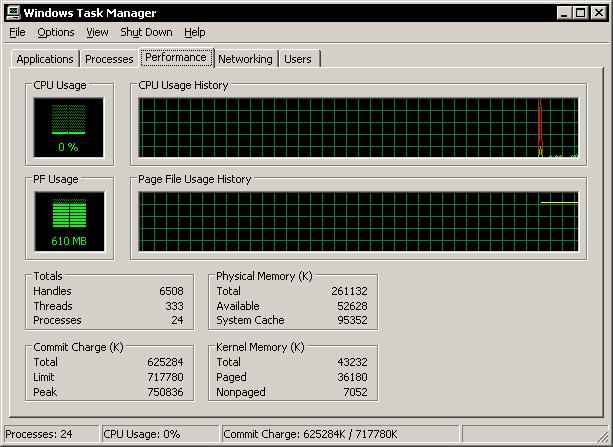
Task: Click Physical Memory Available value 52628
Action: 352,306
